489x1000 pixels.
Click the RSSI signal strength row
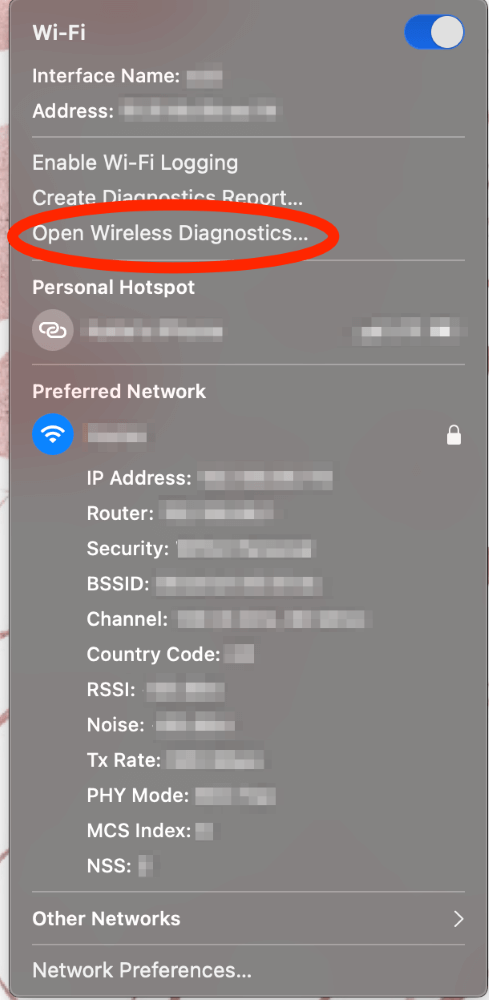[156, 690]
